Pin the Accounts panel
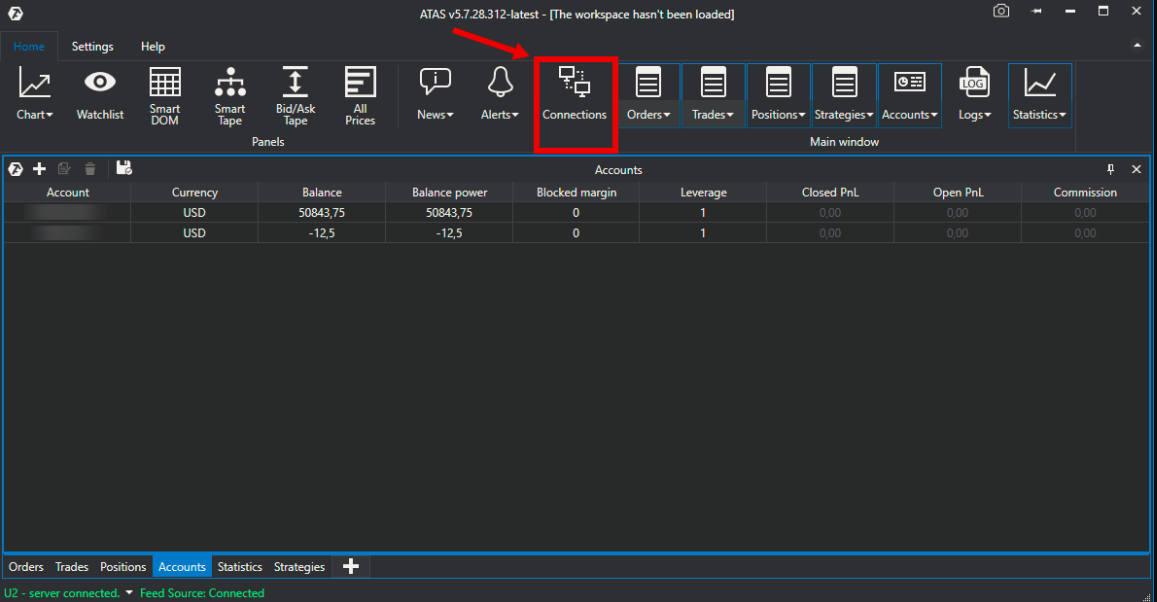This screenshot has height=602, width=1157. click(x=1111, y=170)
